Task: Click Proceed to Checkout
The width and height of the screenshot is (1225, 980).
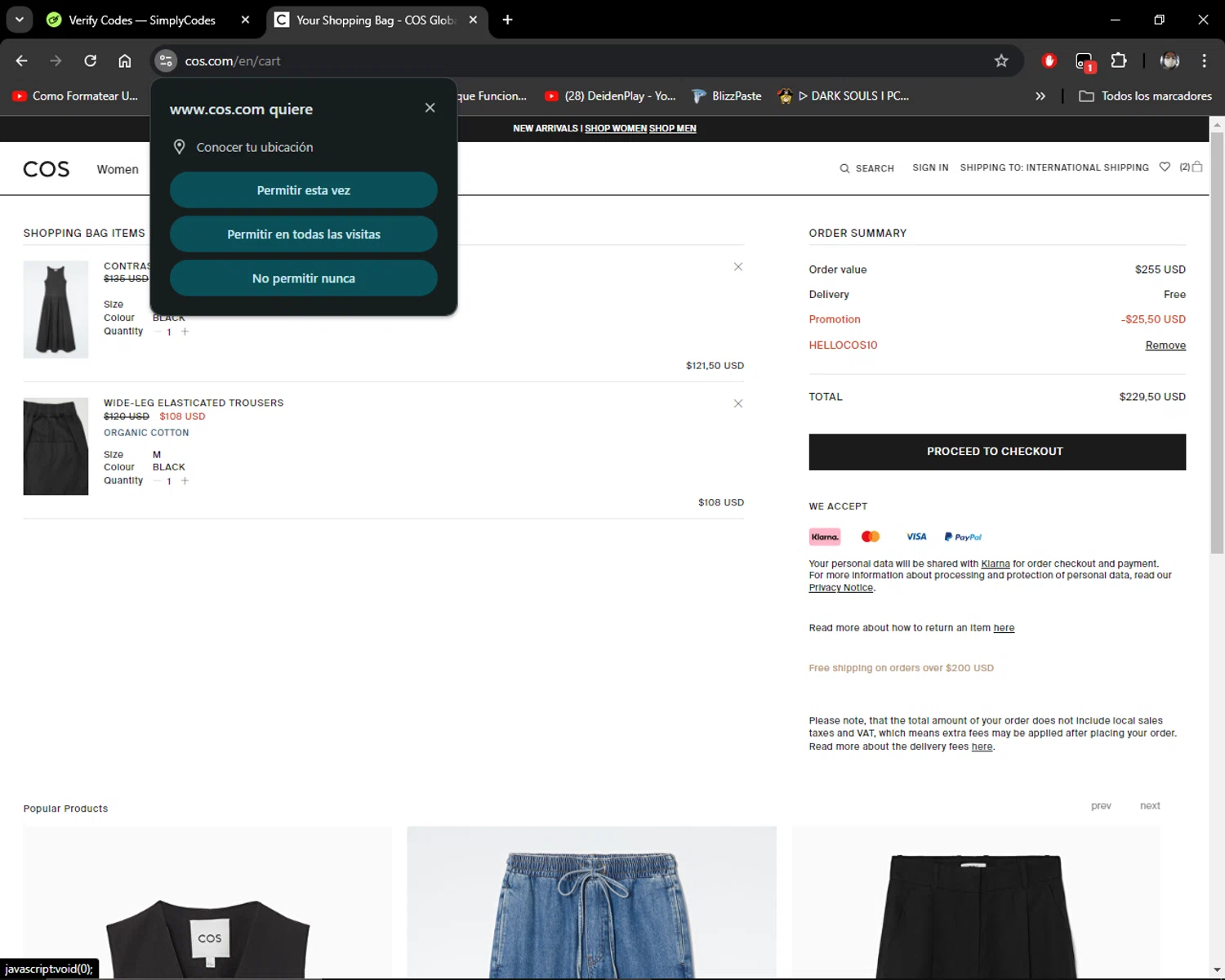Action: 997,452
